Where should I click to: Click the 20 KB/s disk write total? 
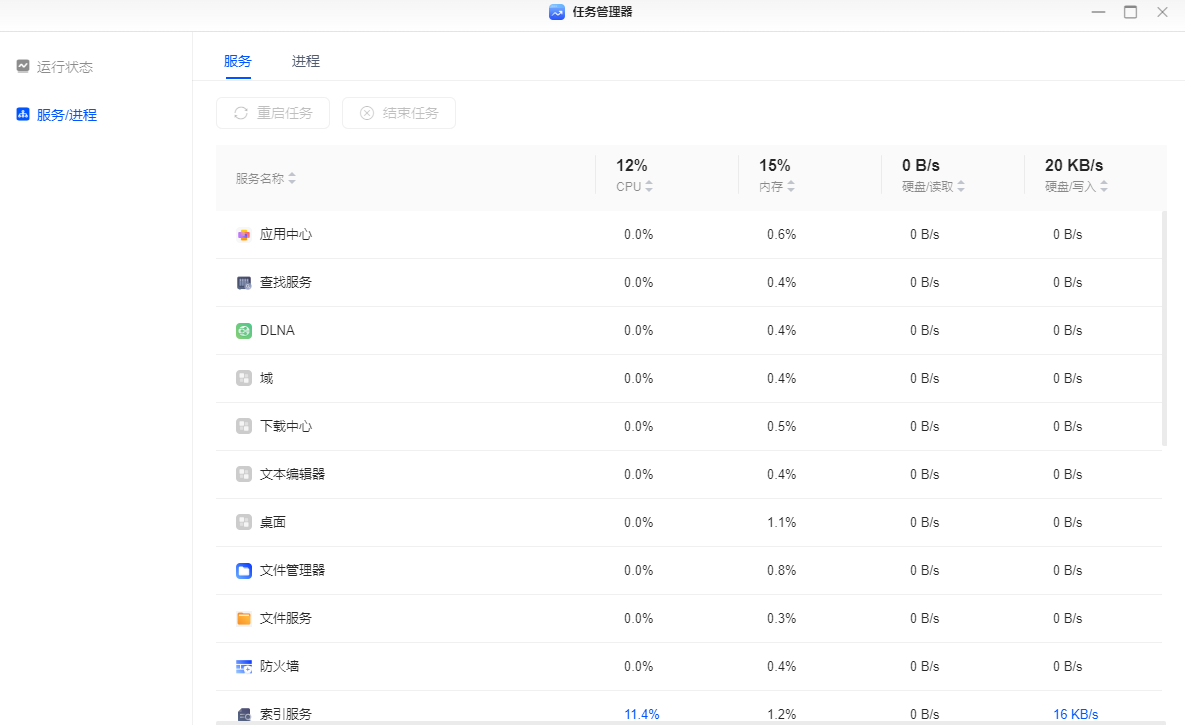point(1074,166)
